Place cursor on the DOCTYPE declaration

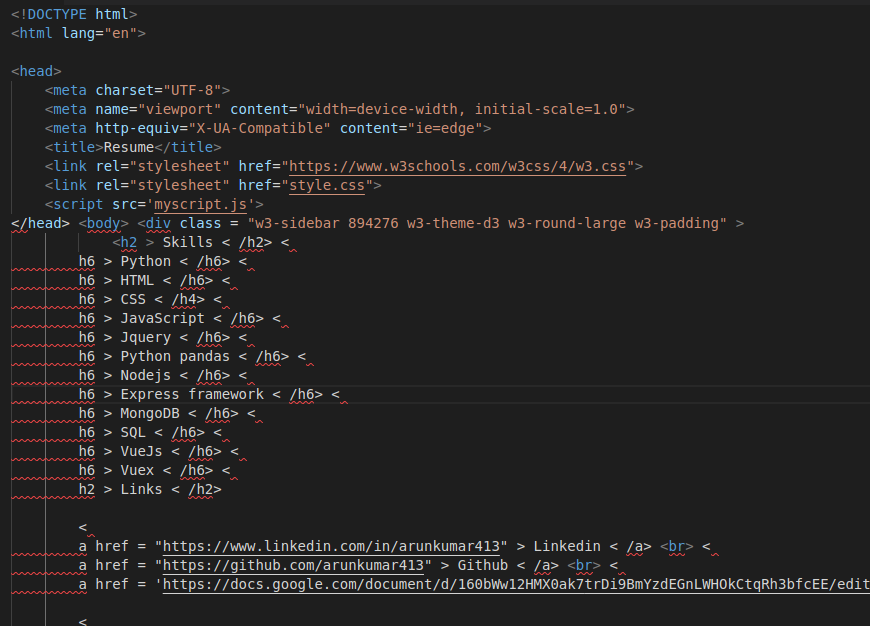pos(74,14)
